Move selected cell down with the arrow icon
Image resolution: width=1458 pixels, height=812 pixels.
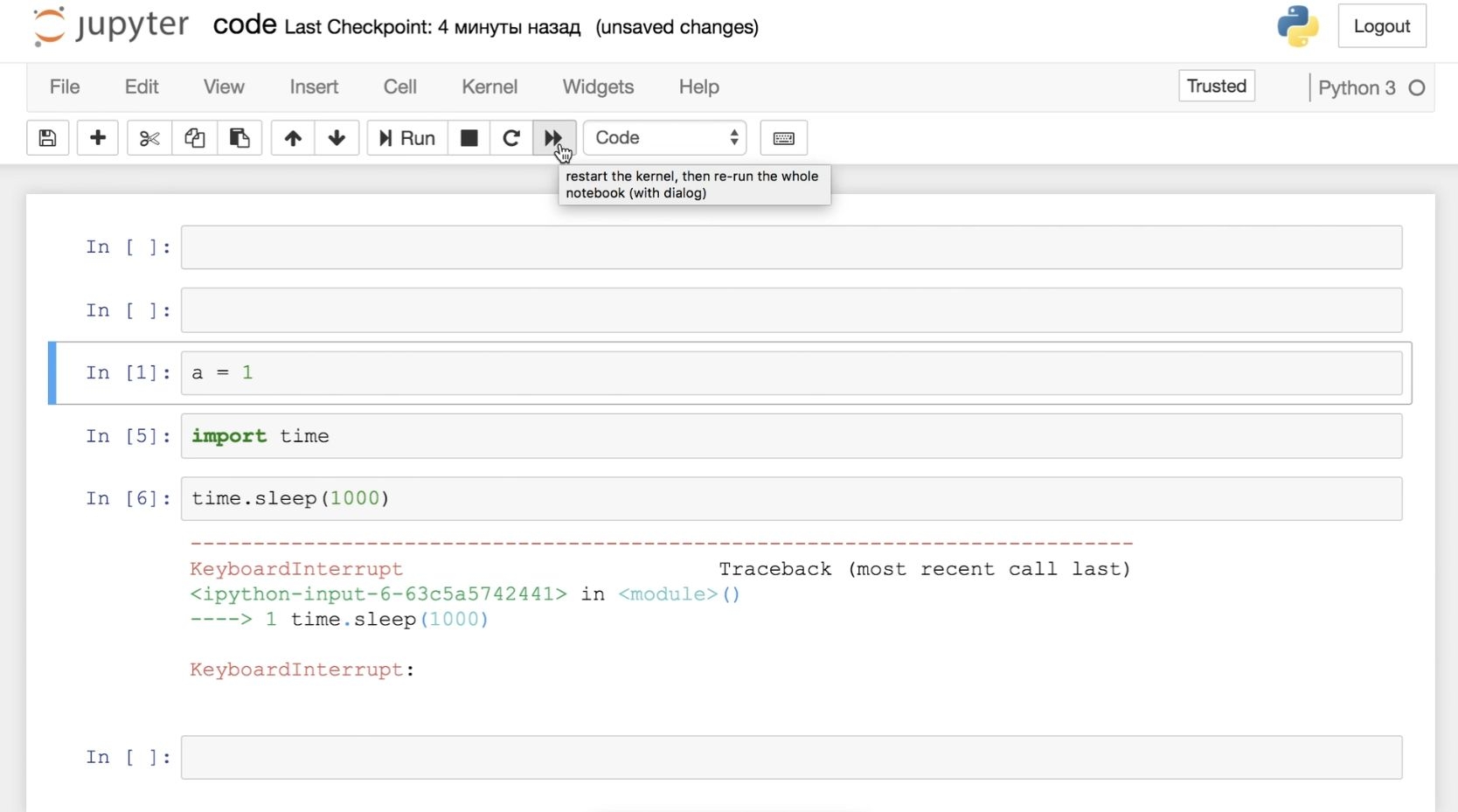(337, 138)
